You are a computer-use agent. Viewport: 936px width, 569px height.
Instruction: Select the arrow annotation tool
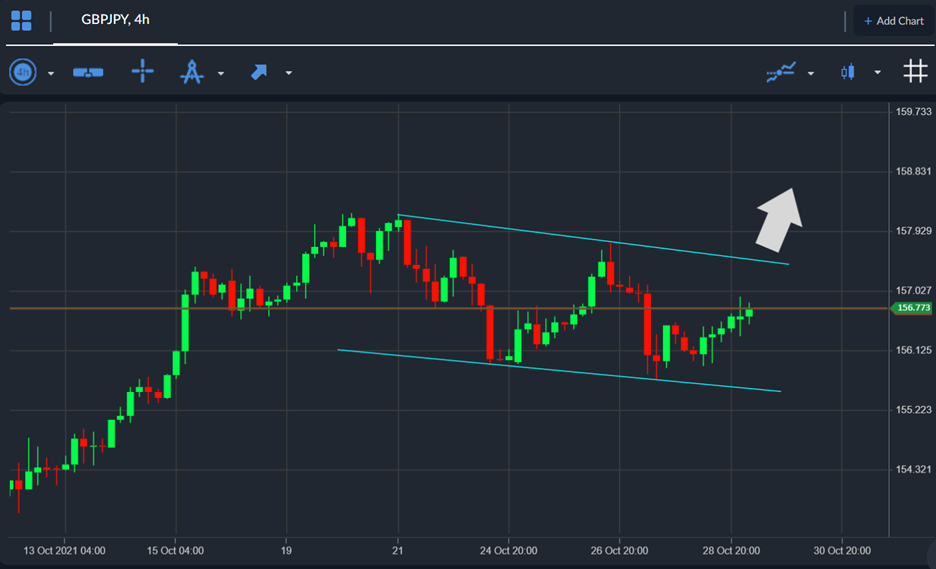(258, 72)
